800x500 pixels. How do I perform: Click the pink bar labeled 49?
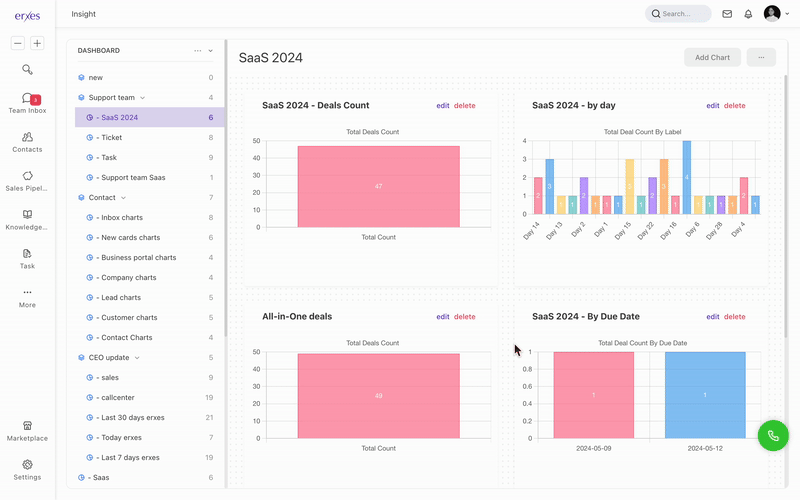379,396
